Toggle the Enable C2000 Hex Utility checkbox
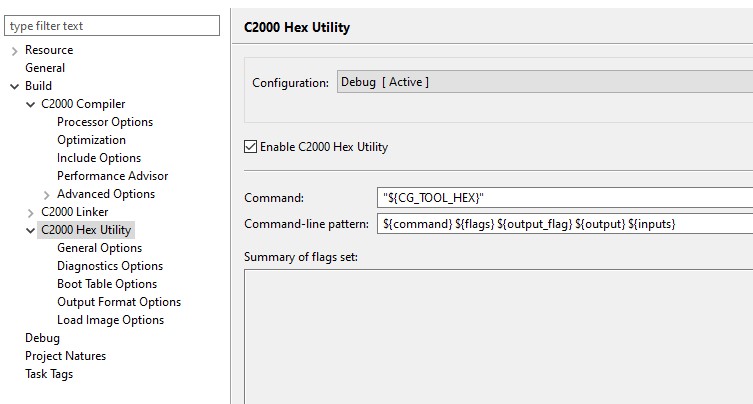 point(251,147)
